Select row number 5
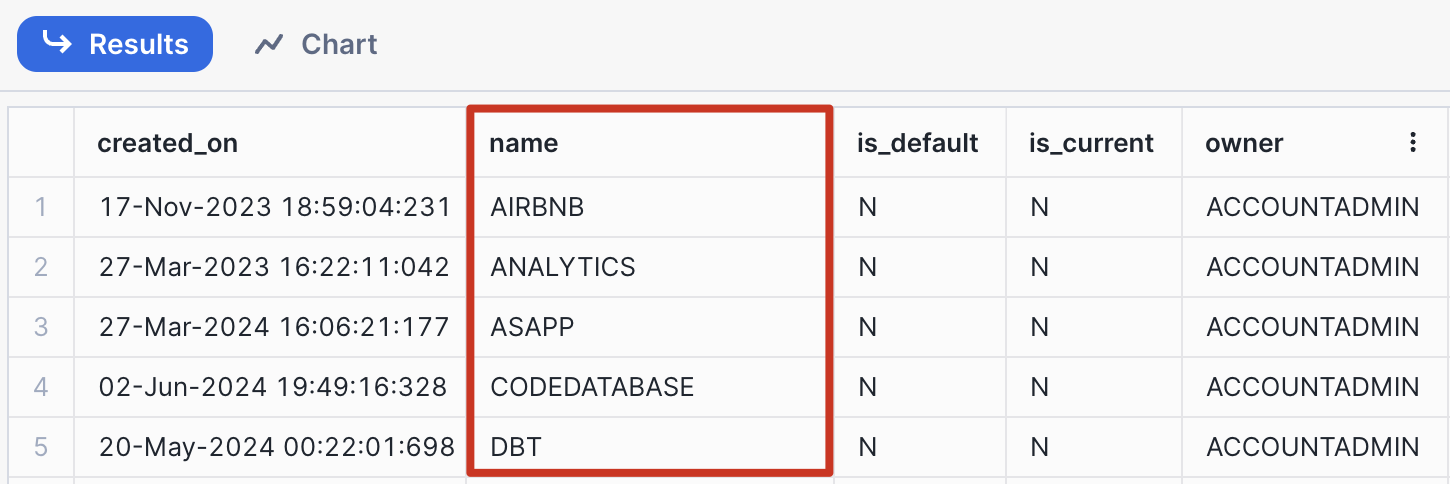Screen dimensions: 1450x484 point(41,446)
